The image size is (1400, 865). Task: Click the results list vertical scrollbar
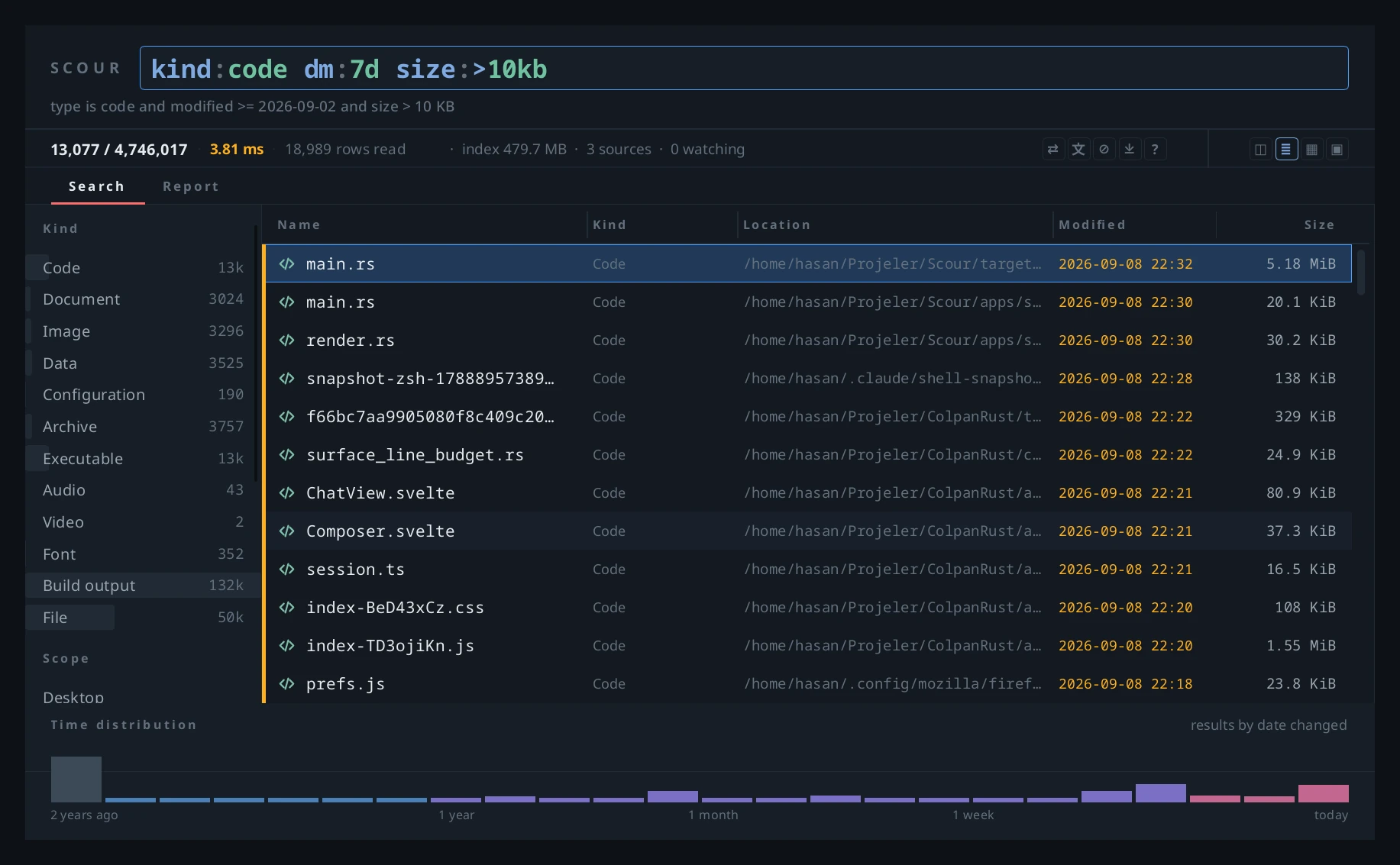point(1361,273)
